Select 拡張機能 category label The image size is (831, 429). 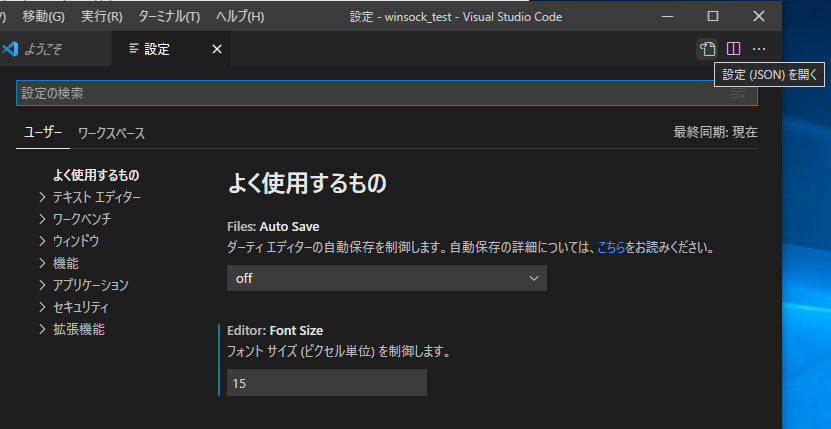[x=78, y=329]
